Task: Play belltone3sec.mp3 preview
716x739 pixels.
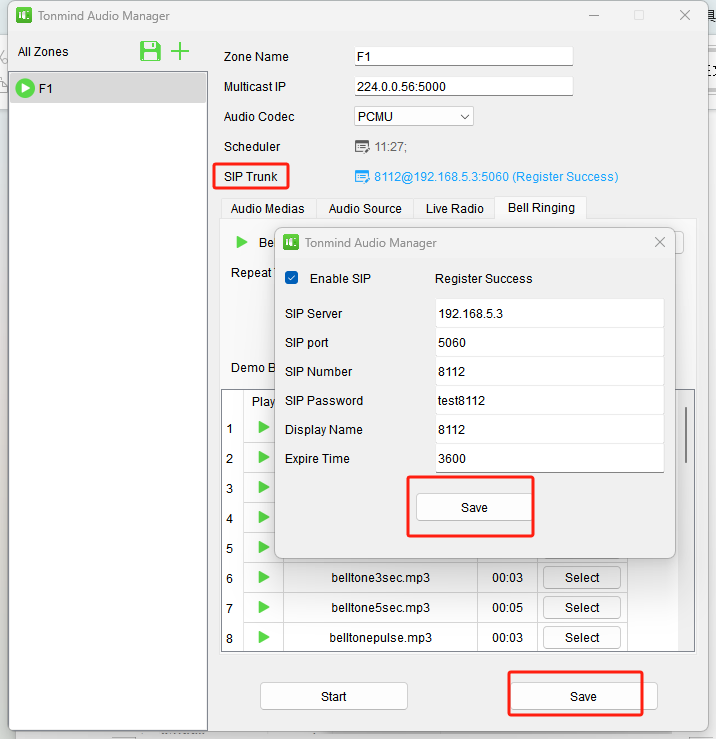Action: [264, 577]
